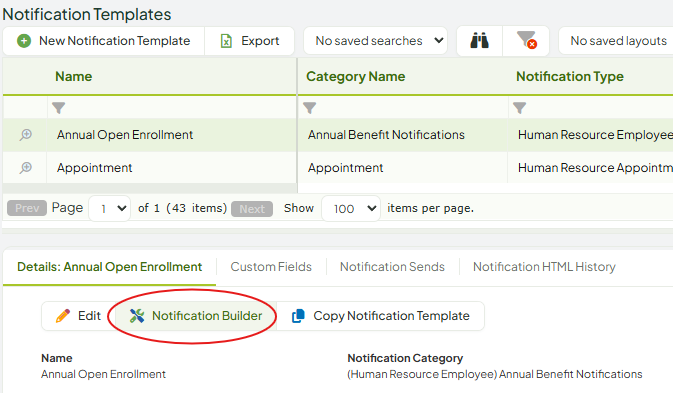Click the Annual Benefit Notifications category cell
The width and height of the screenshot is (673, 393).
pos(403,135)
